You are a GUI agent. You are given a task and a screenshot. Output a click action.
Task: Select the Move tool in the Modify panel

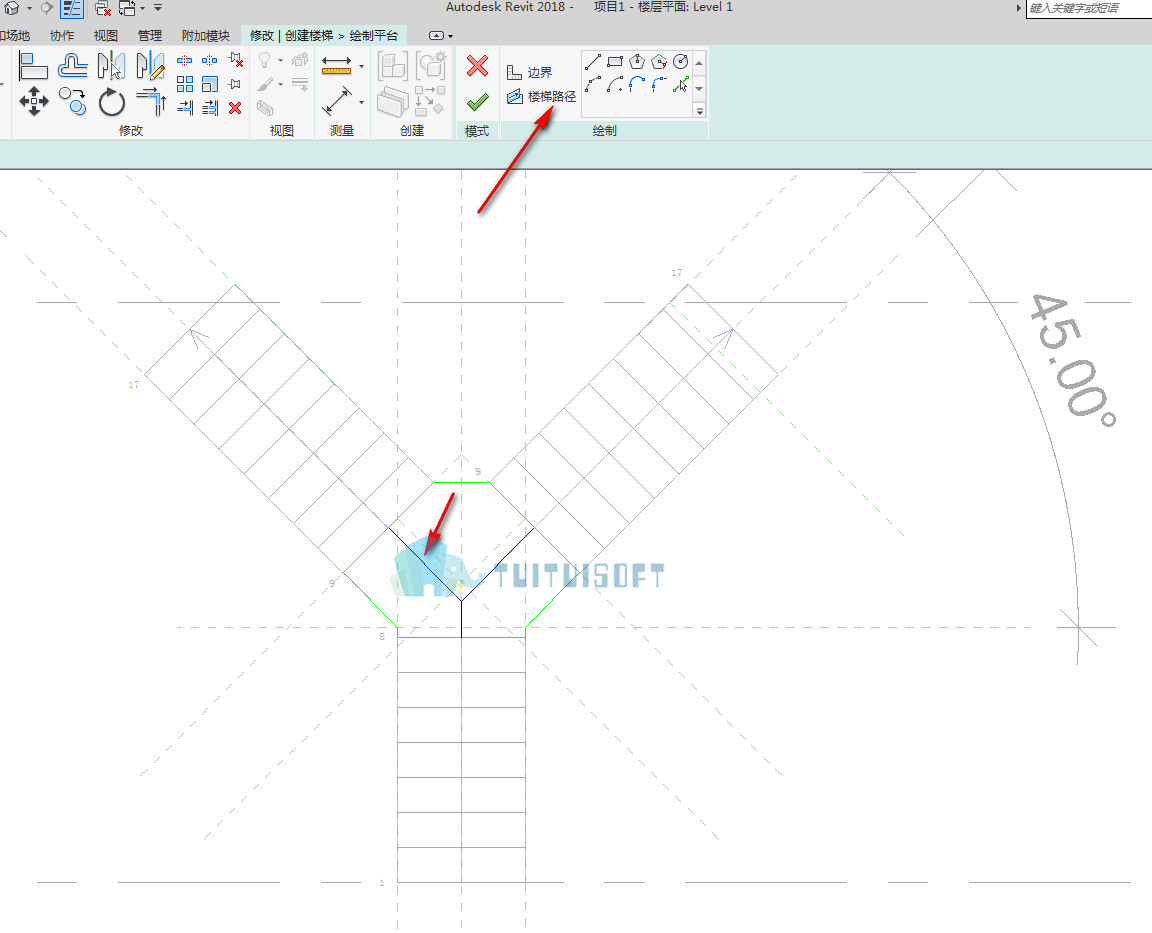[x=34, y=101]
